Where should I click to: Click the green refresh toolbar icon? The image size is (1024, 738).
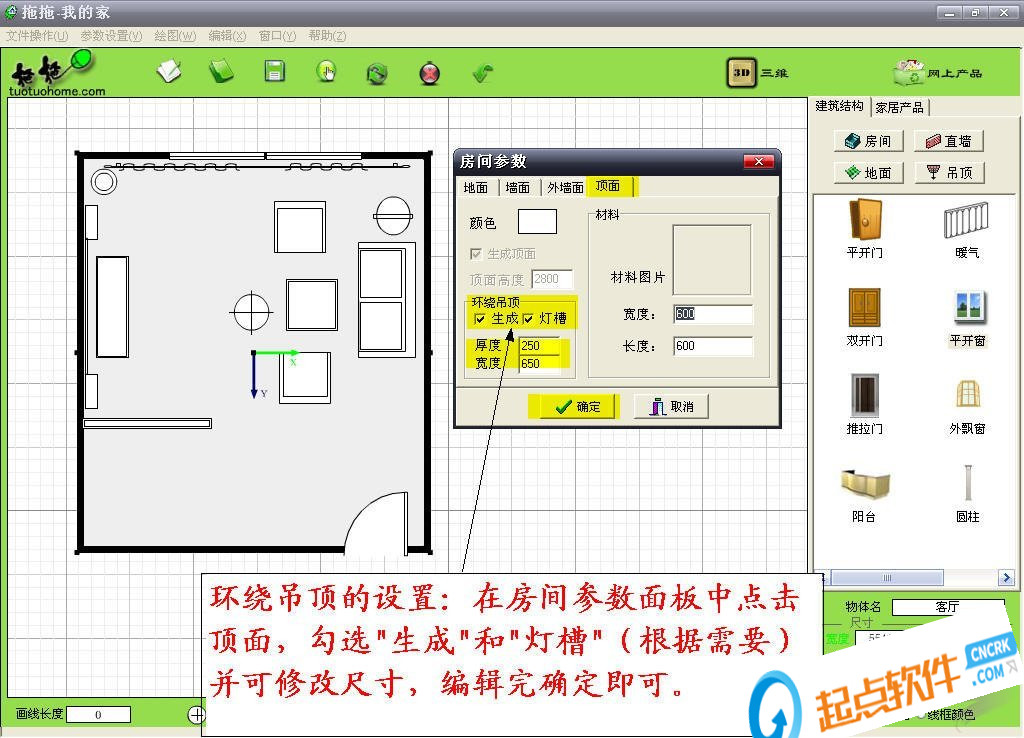[377, 73]
